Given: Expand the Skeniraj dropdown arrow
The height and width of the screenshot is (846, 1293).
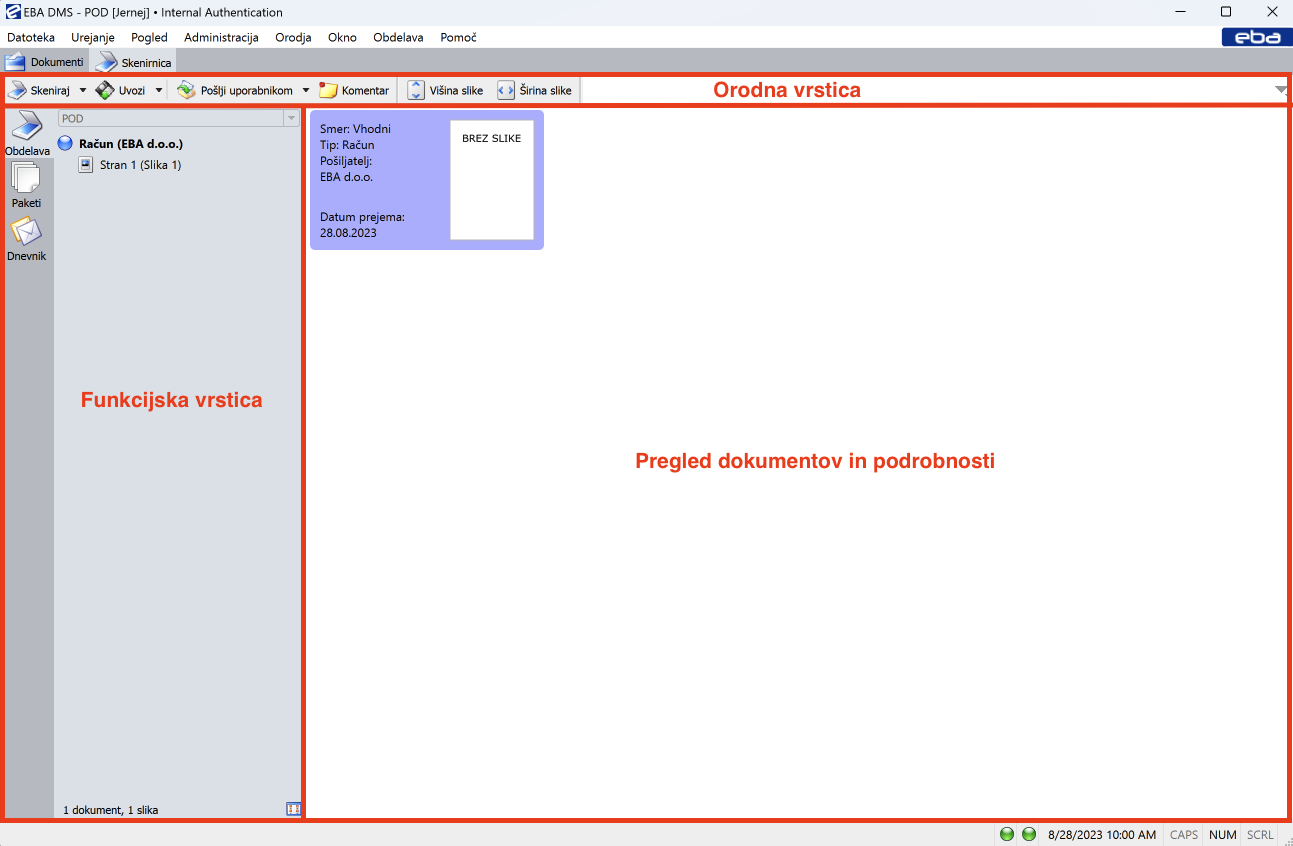Looking at the screenshot, I should [82, 90].
